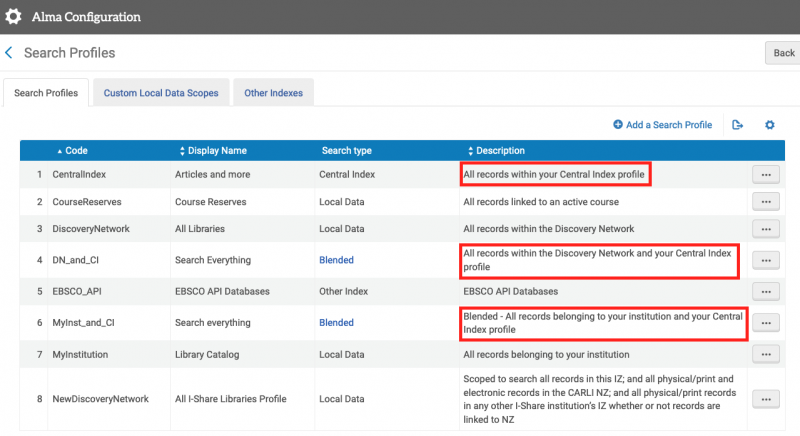This screenshot has height=436, width=800.
Task: Open row actions menu for DN_and_CI
Action: tap(766, 260)
